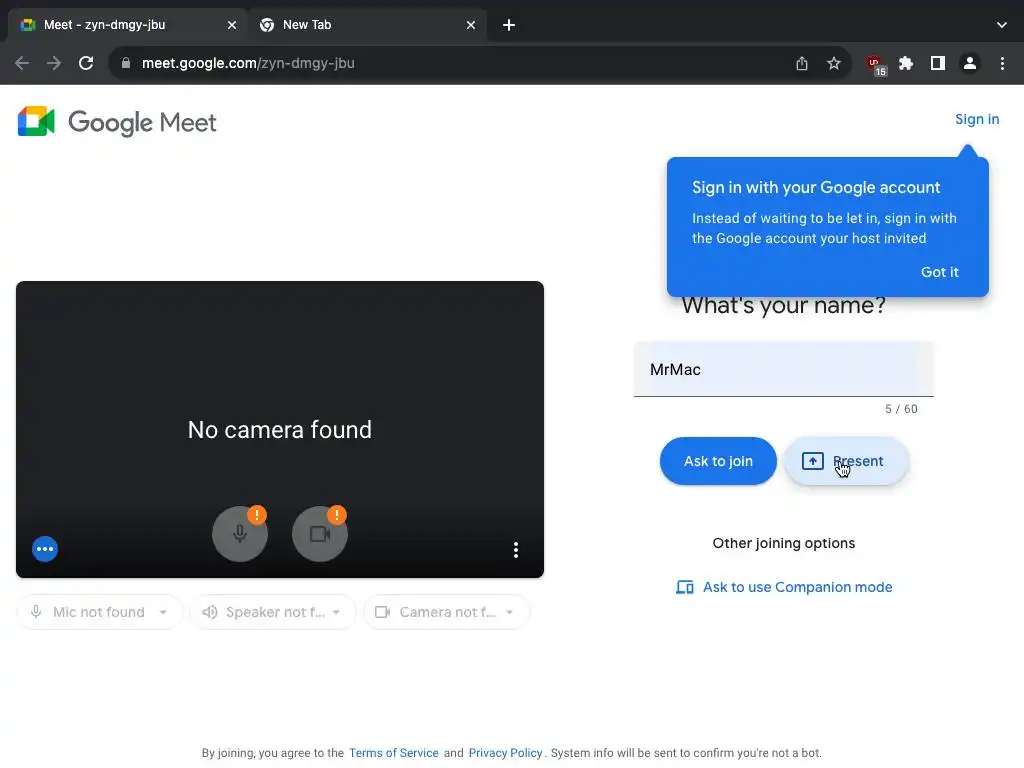
Task: Expand the Camera not found dropdown
Action: pyautogui.click(x=446, y=612)
